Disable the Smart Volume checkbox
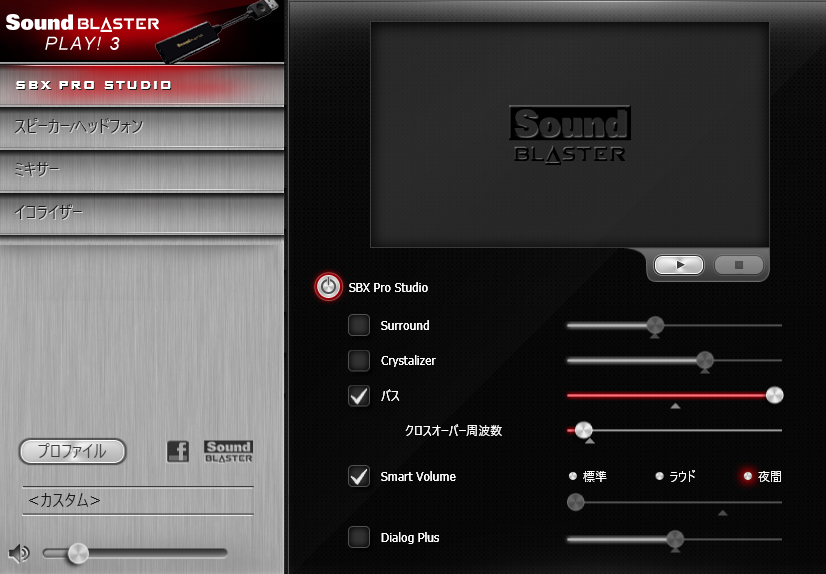Viewport: 826px width, 574px height. [359, 476]
